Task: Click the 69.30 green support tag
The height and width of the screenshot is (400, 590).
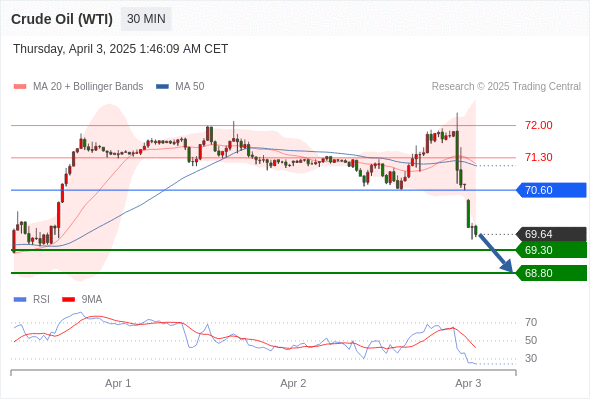Action: 551,250
